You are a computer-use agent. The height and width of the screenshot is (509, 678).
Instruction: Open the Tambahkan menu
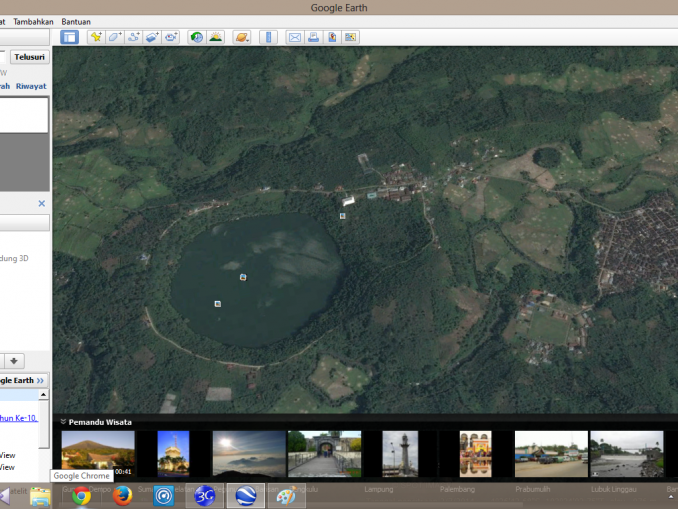(33, 21)
